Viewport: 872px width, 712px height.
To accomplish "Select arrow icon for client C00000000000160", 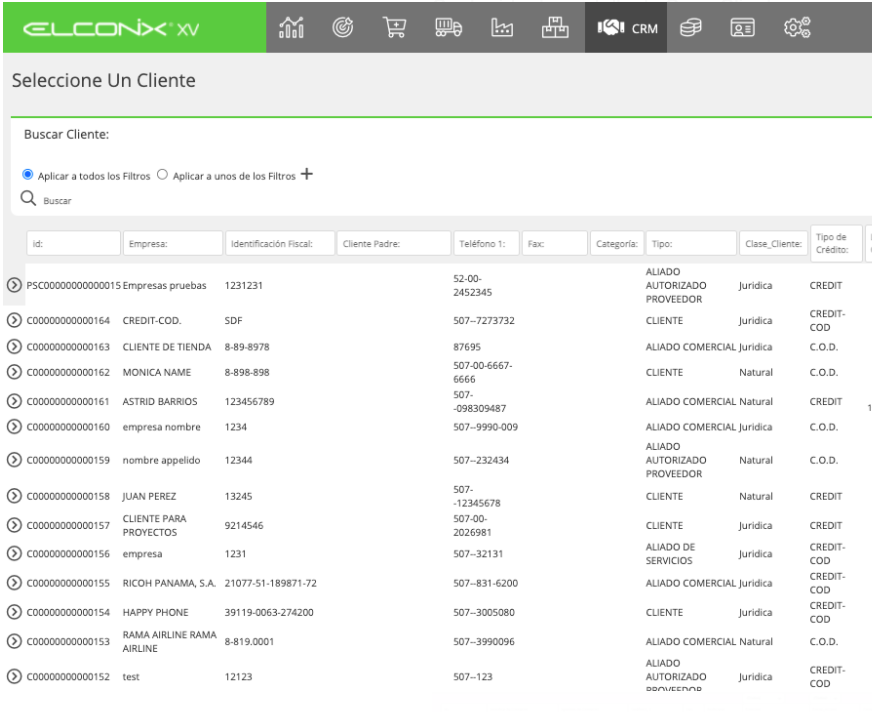I will [14, 427].
